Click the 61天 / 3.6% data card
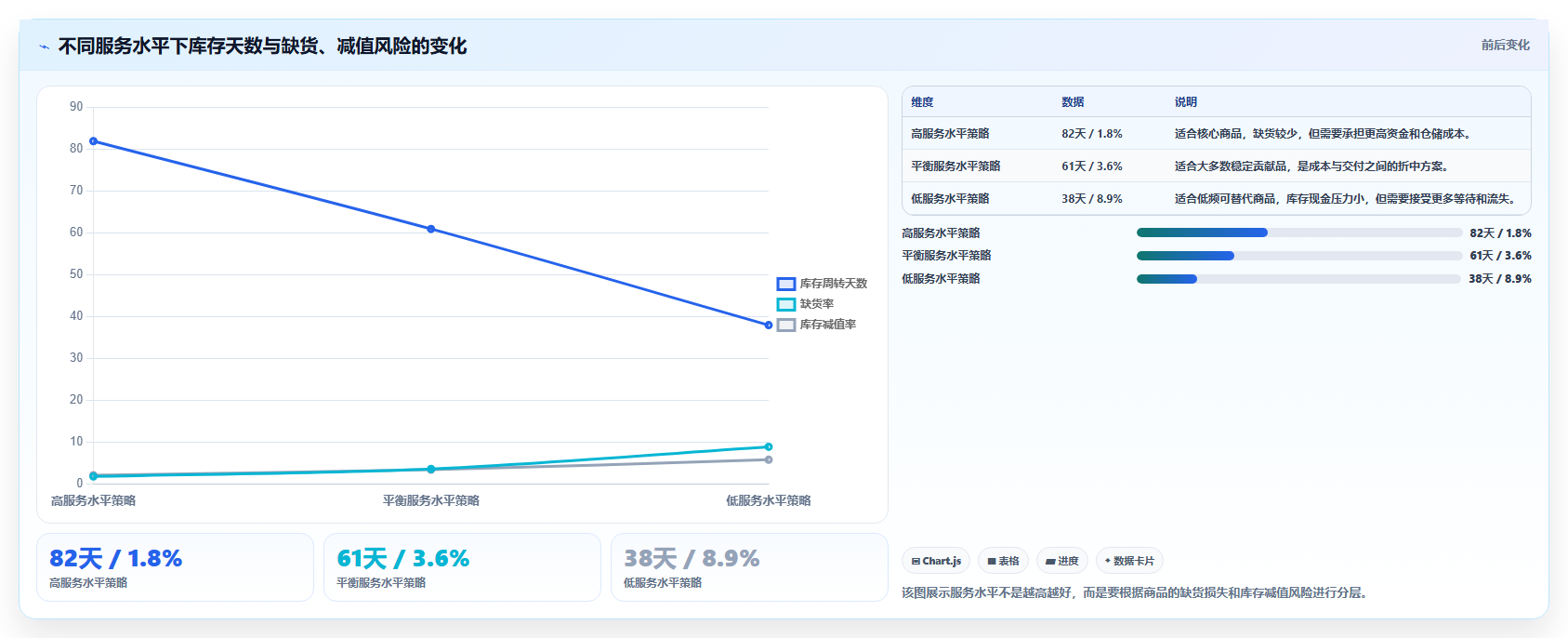The height and width of the screenshot is (638, 1568). point(462,567)
